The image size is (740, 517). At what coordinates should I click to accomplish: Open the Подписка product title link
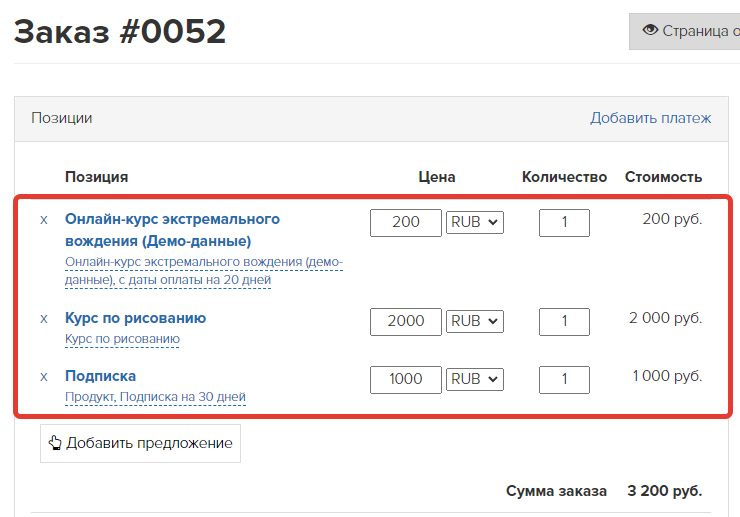click(101, 376)
